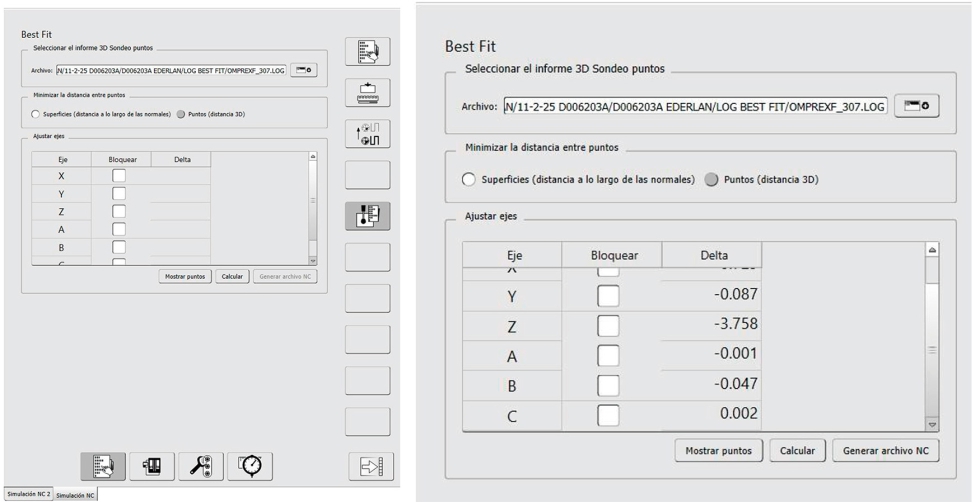Lock B axis with delta -0.047

click(608, 385)
